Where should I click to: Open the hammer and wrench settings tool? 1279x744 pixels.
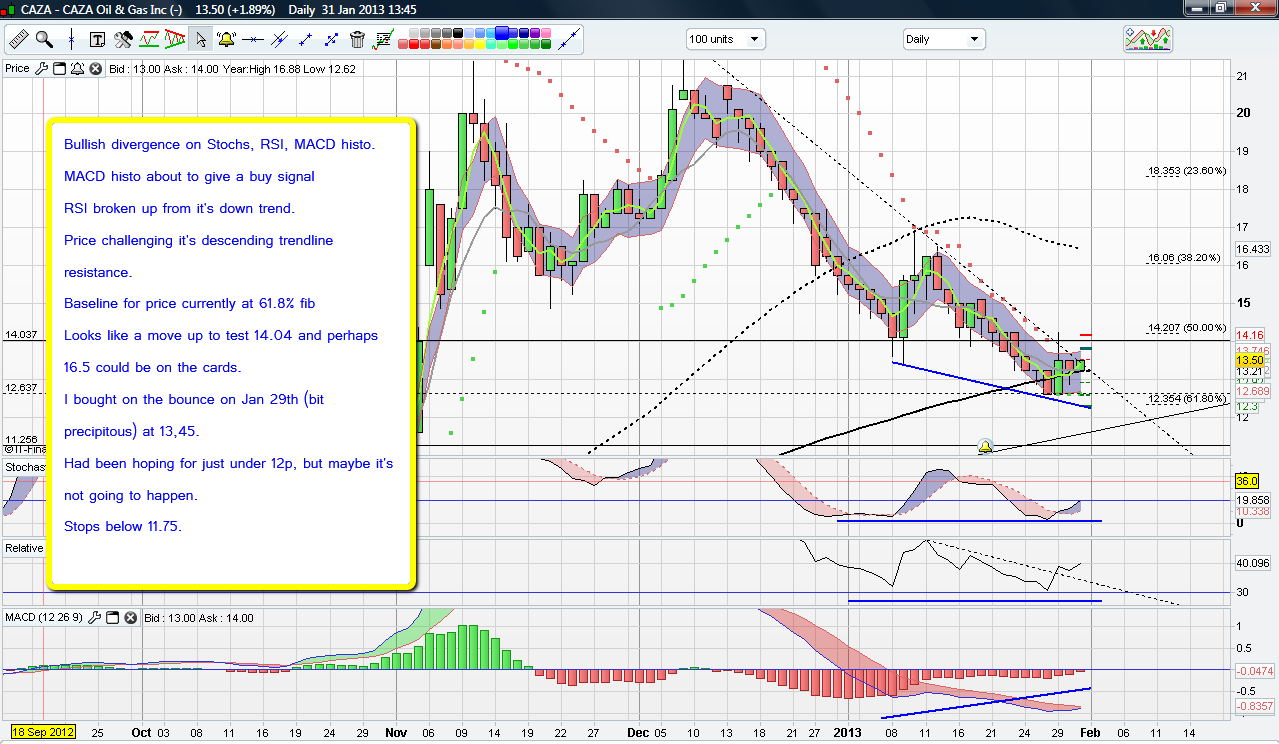124,40
